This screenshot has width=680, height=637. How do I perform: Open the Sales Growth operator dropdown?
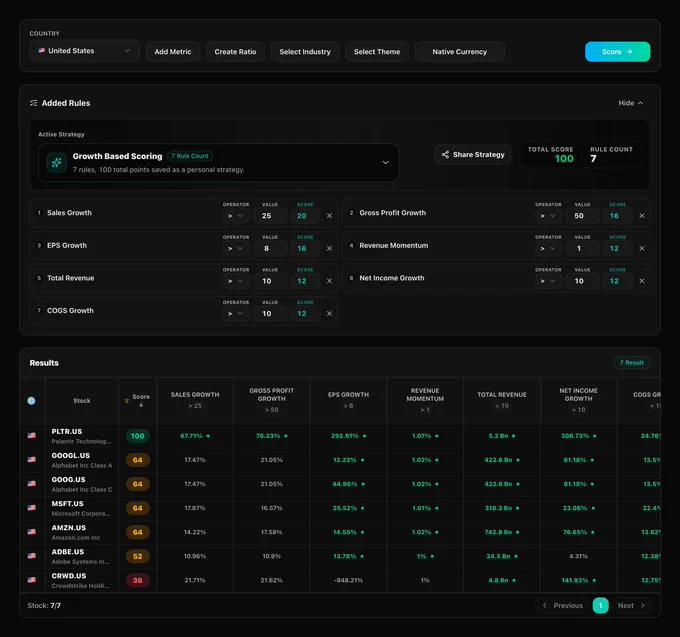(x=235, y=216)
